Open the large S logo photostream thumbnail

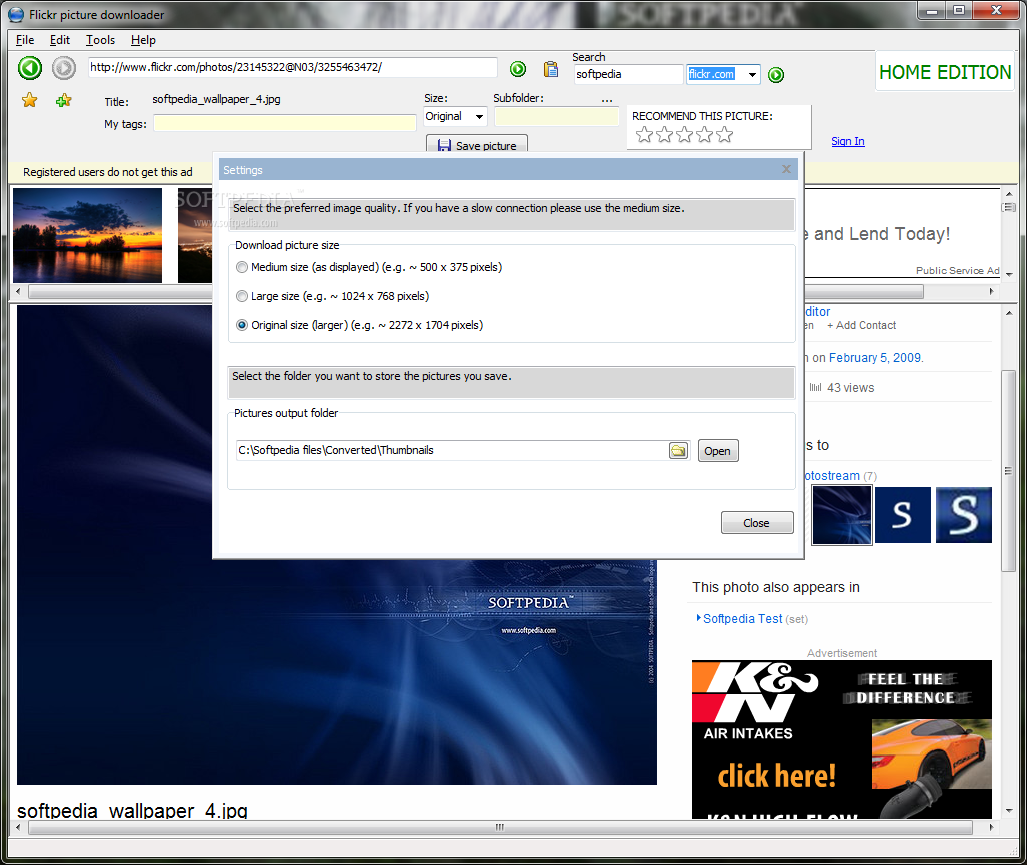(963, 515)
